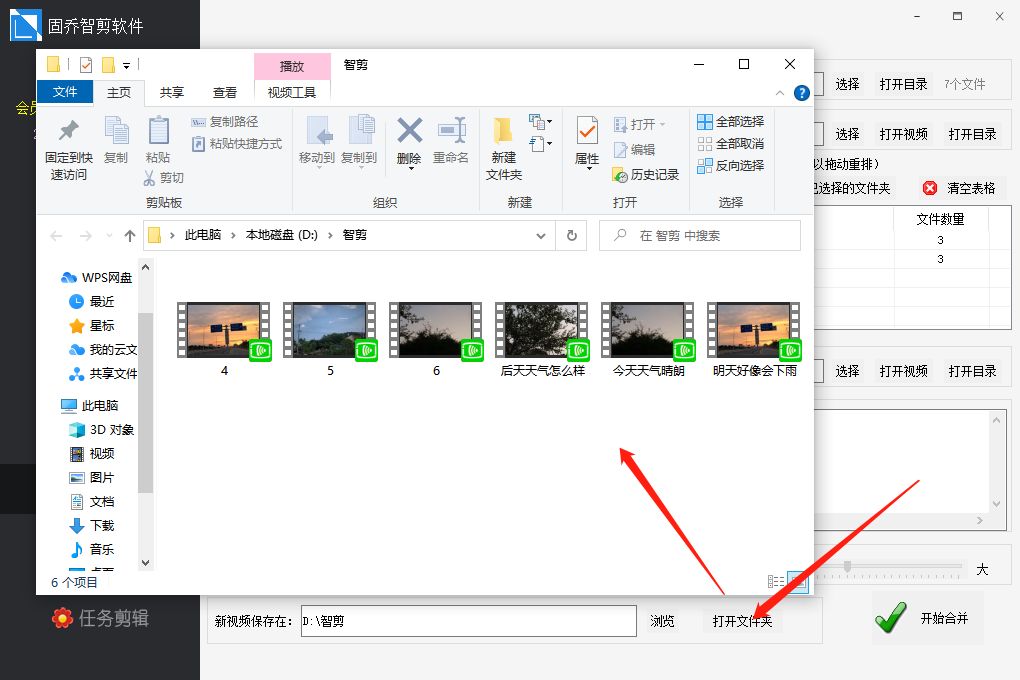Click the Back navigation arrow
The height and width of the screenshot is (680, 1020).
coord(57,236)
